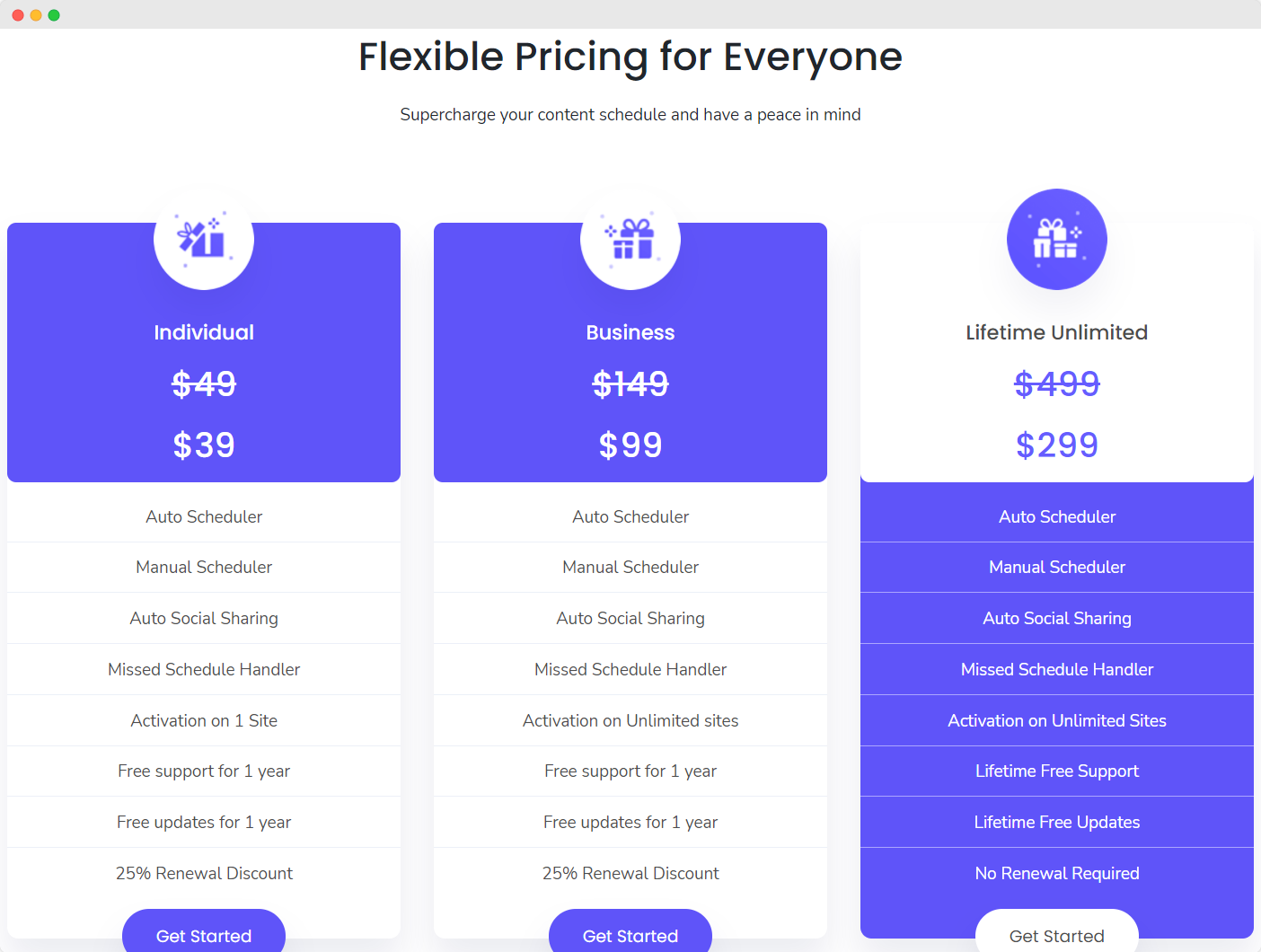Click the green zoom window control
Image resolution: width=1261 pixels, height=952 pixels.
[x=54, y=14]
